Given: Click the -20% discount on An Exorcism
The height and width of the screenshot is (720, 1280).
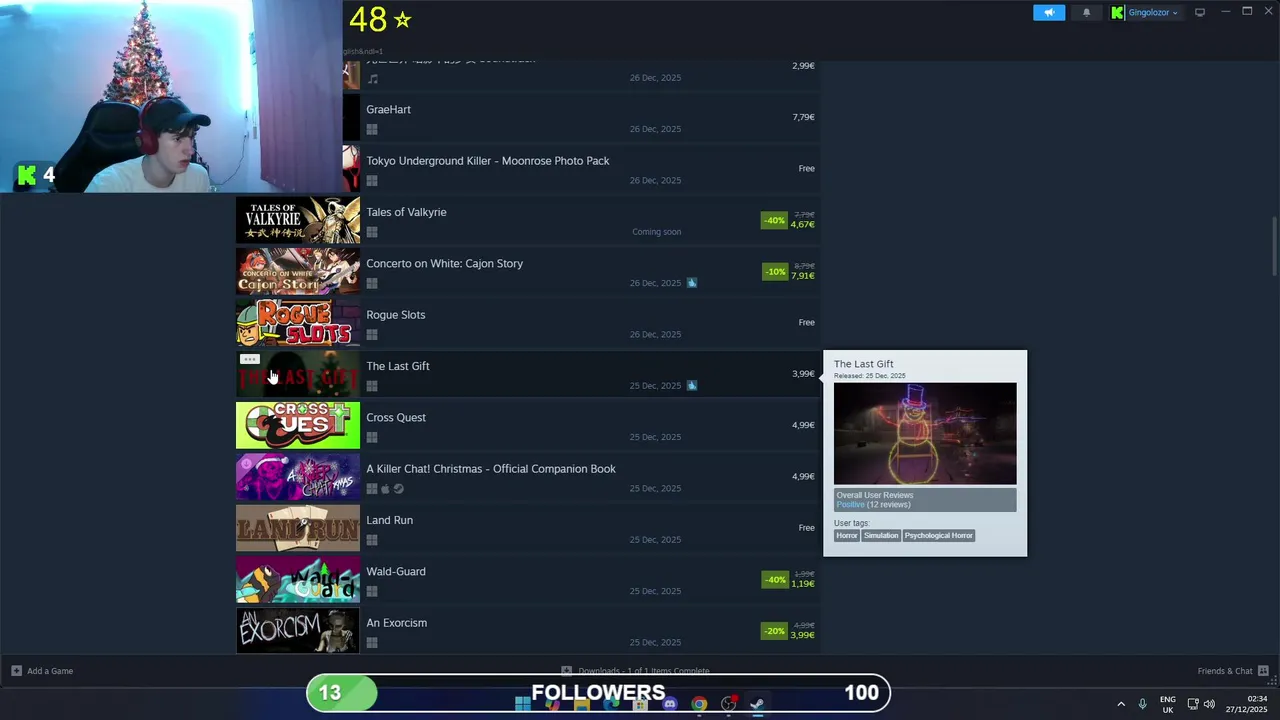Looking at the screenshot, I should click(x=774, y=631).
